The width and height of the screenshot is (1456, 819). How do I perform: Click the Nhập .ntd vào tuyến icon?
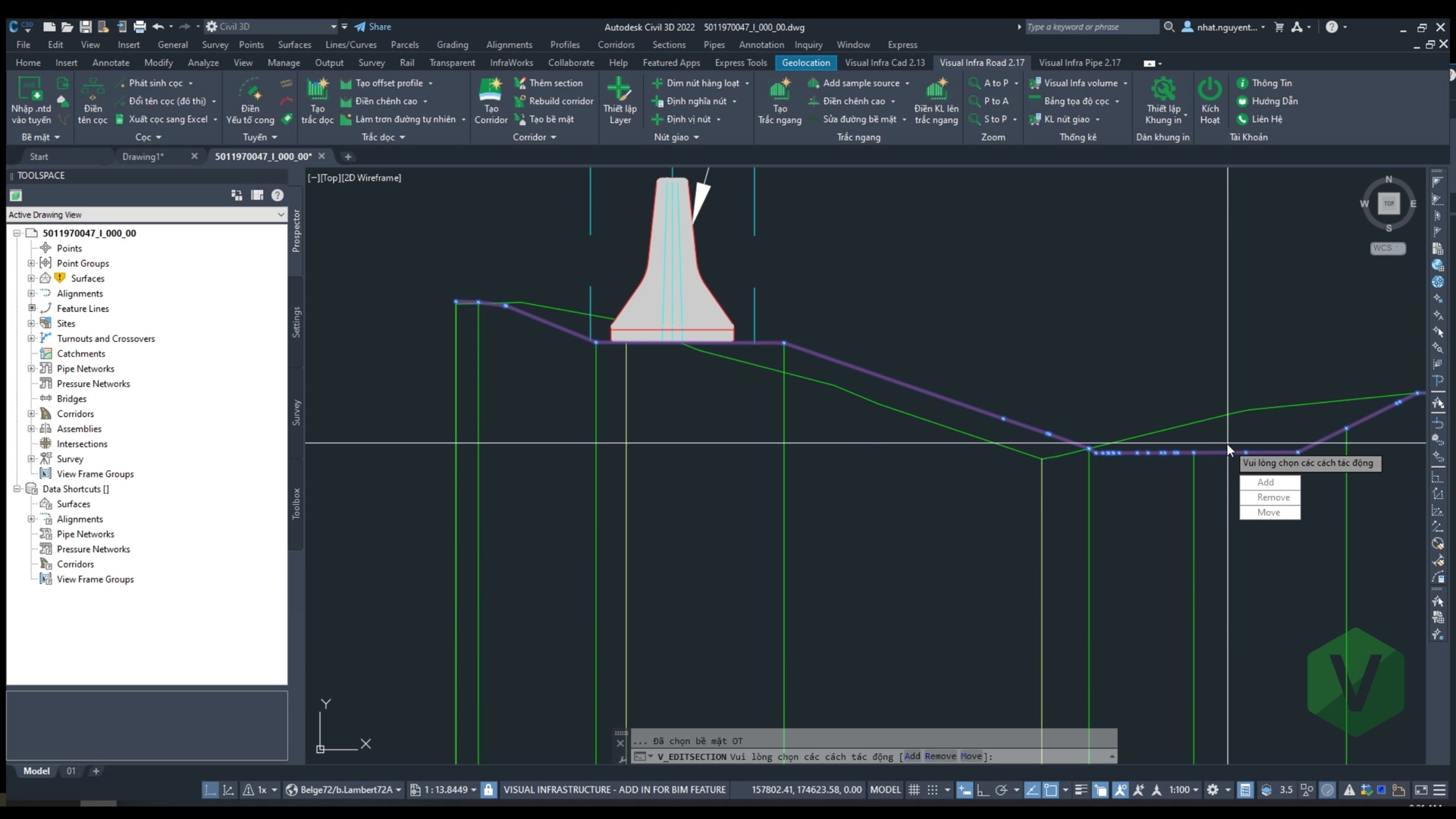click(30, 99)
